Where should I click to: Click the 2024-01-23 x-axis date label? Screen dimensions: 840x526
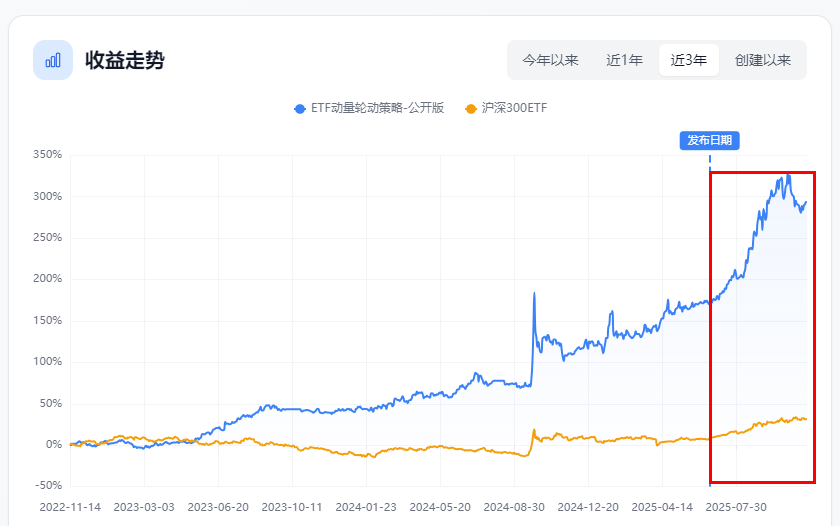[x=367, y=507]
